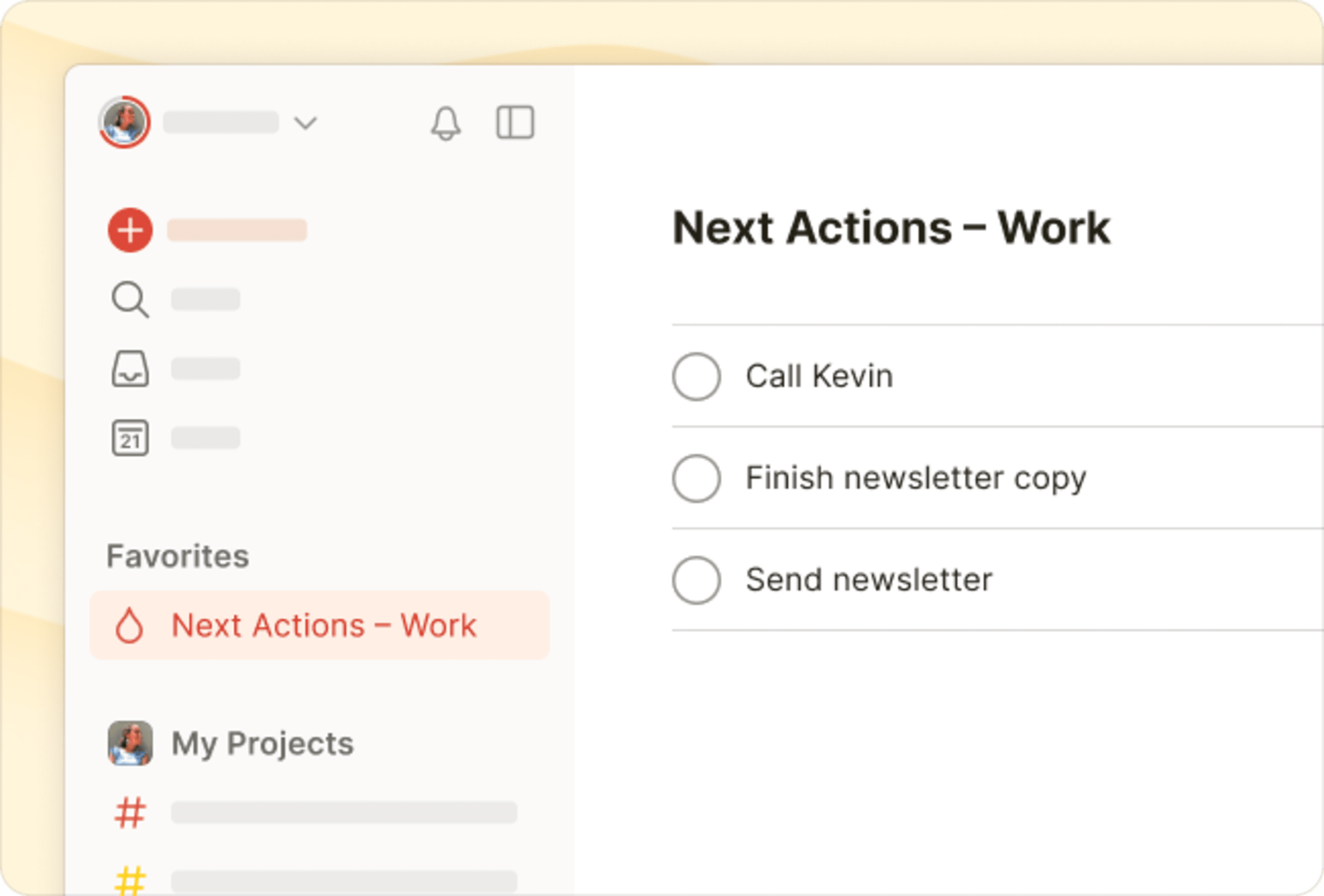Open the workspace switcher chevron
This screenshot has height=896, width=1324.
(306, 123)
